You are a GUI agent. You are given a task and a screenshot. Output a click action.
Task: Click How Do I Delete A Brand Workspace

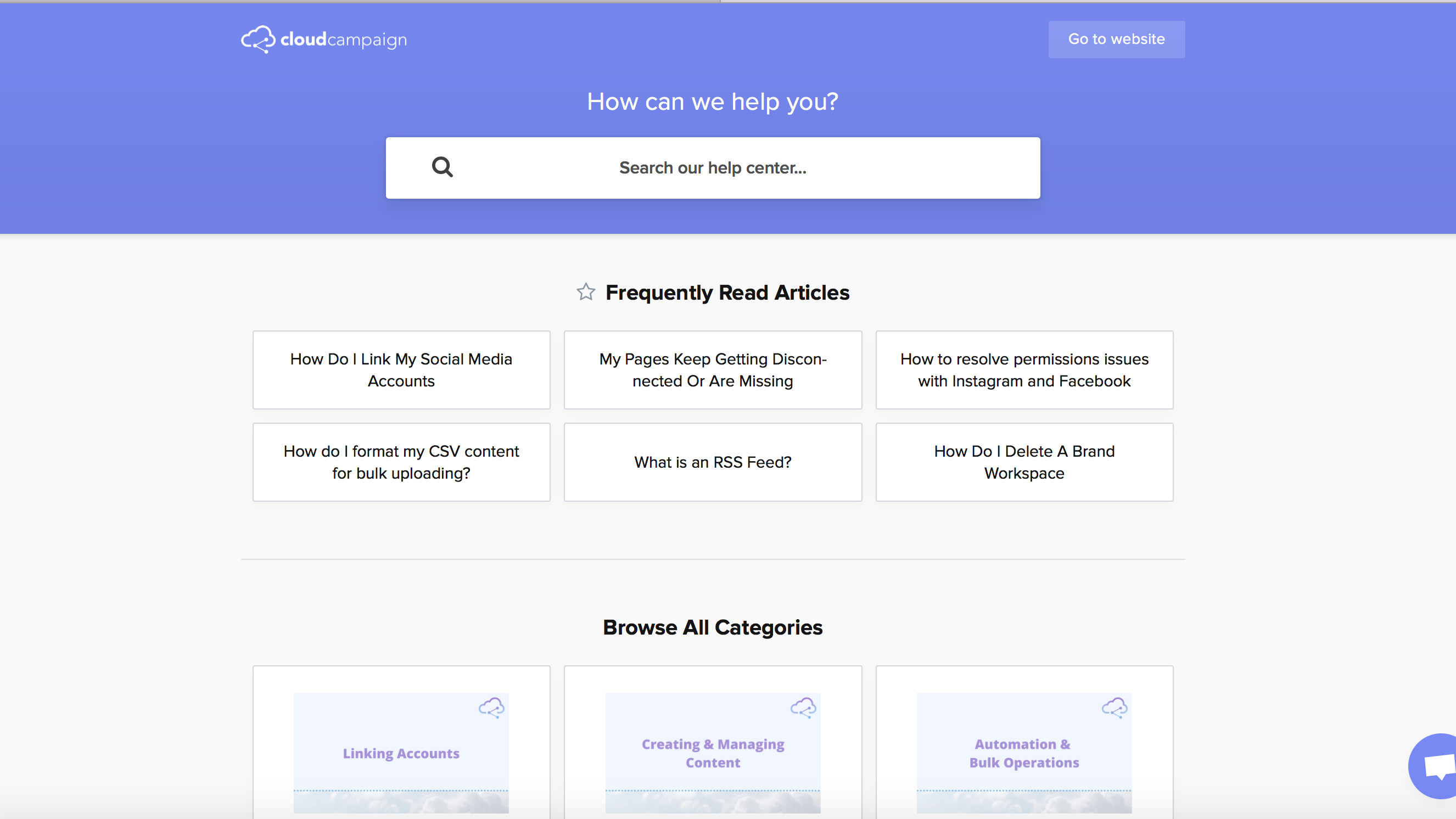click(1024, 462)
